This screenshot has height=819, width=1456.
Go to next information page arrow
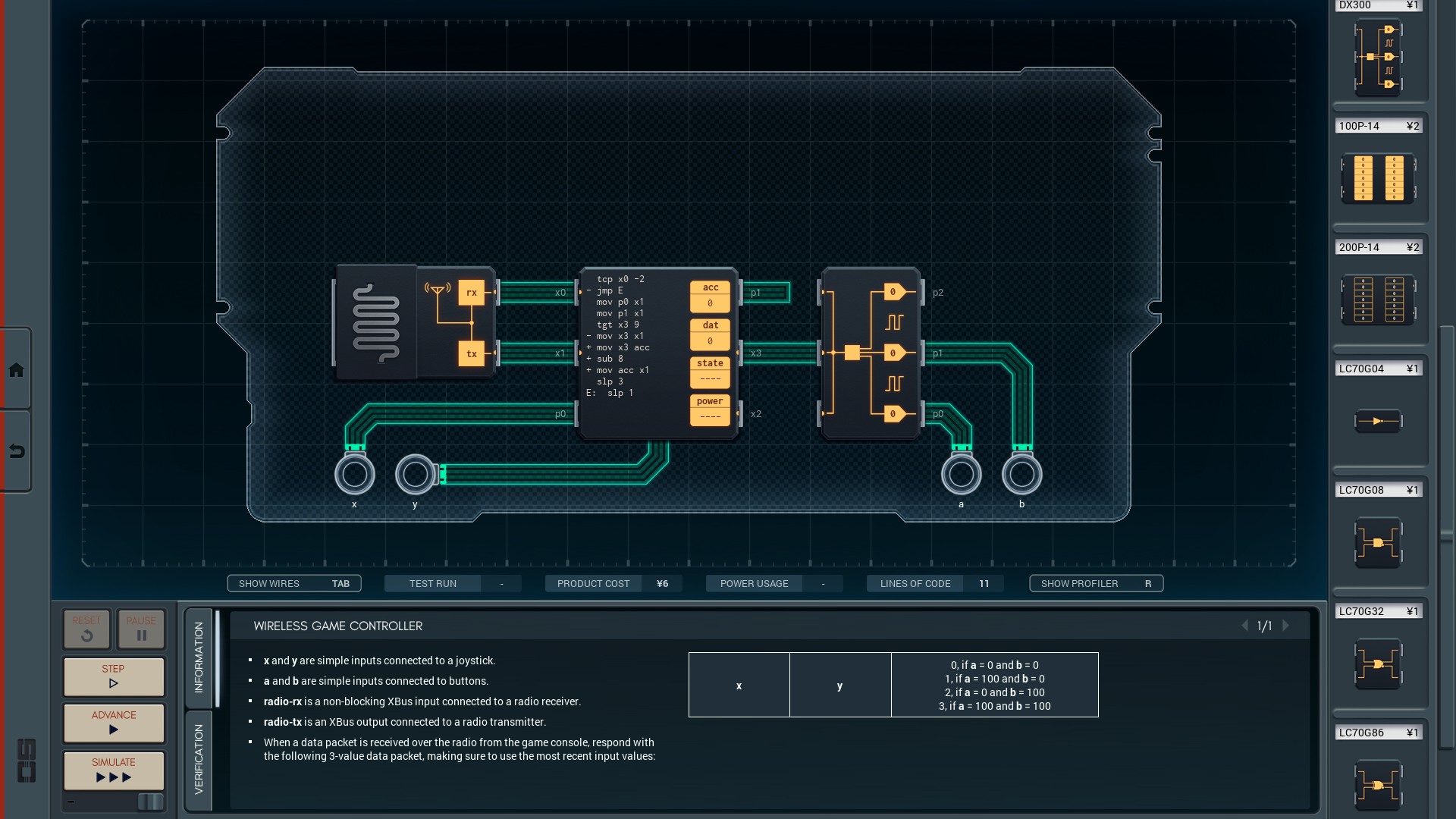click(x=1286, y=626)
